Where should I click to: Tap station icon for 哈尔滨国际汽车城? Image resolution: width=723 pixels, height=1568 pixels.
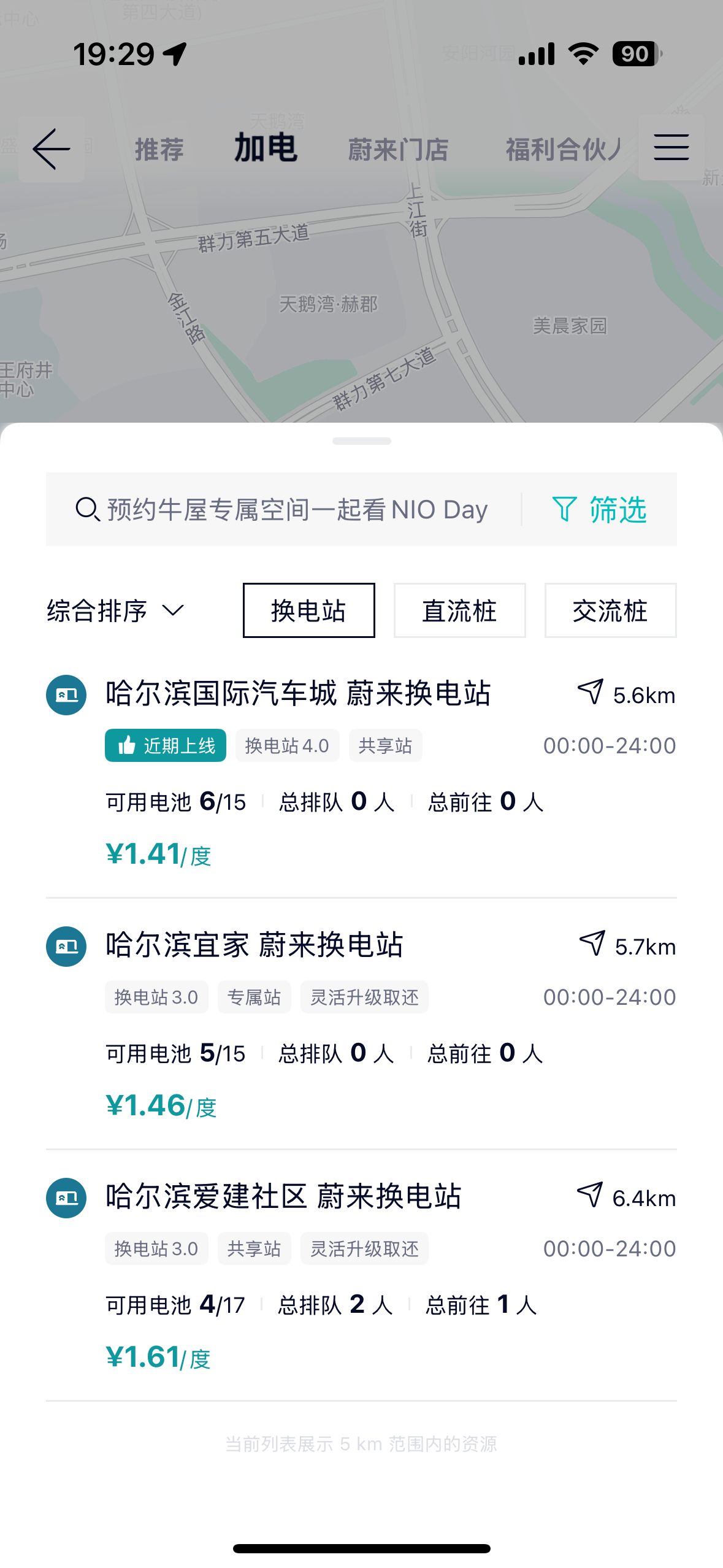coord(66,695)
